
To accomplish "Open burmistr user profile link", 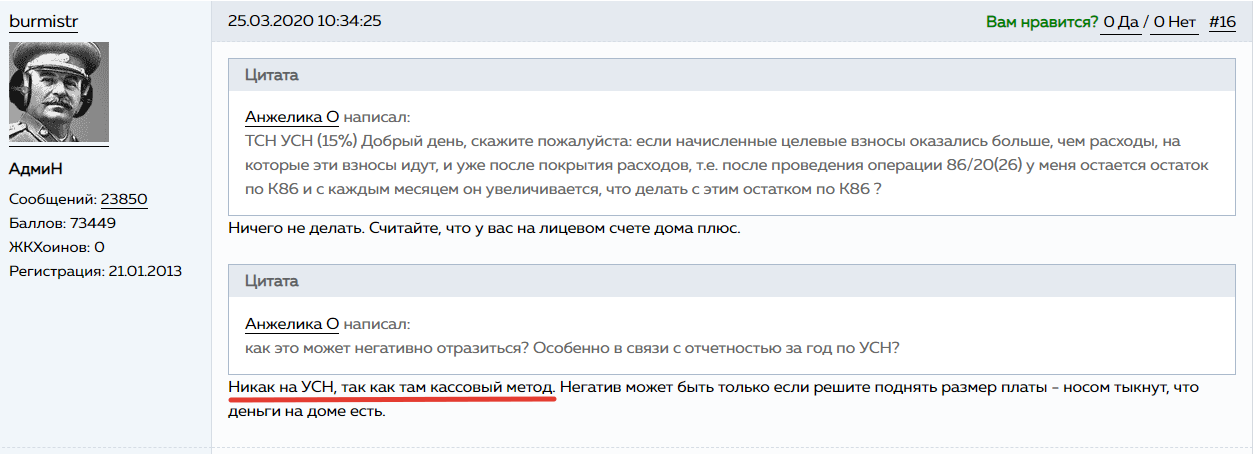I will (x=43, y=21).
